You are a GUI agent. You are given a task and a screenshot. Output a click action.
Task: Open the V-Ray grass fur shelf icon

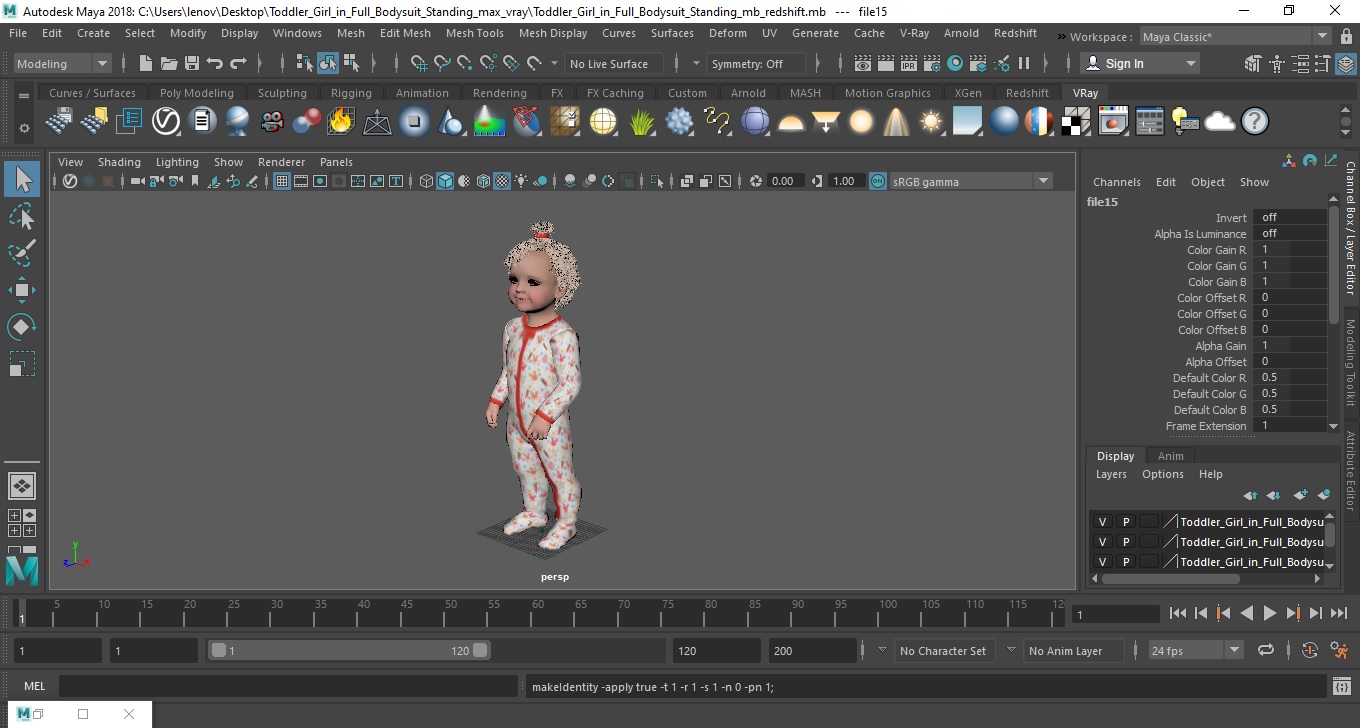tap(642, 122)
